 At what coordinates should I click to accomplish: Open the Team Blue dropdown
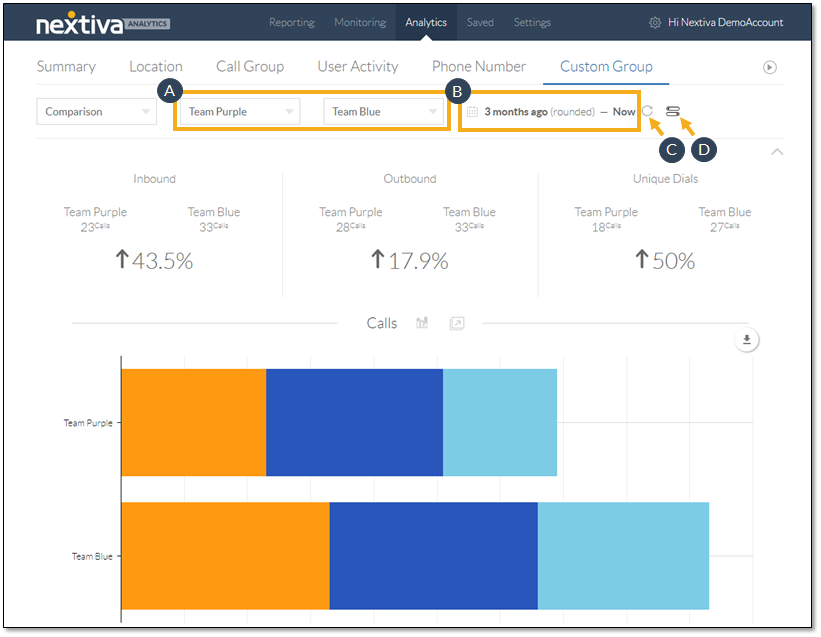click(x=384, y=111)
